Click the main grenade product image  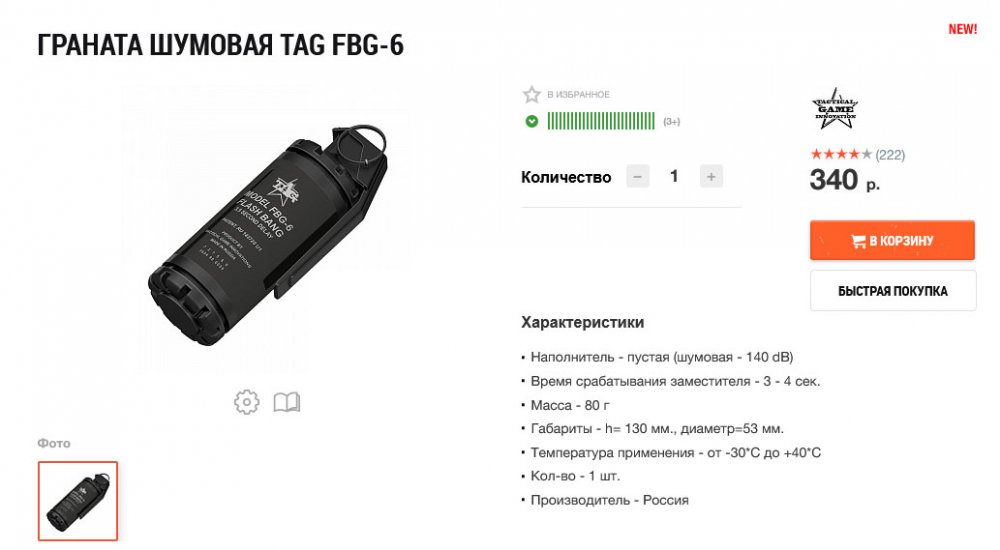268,235
